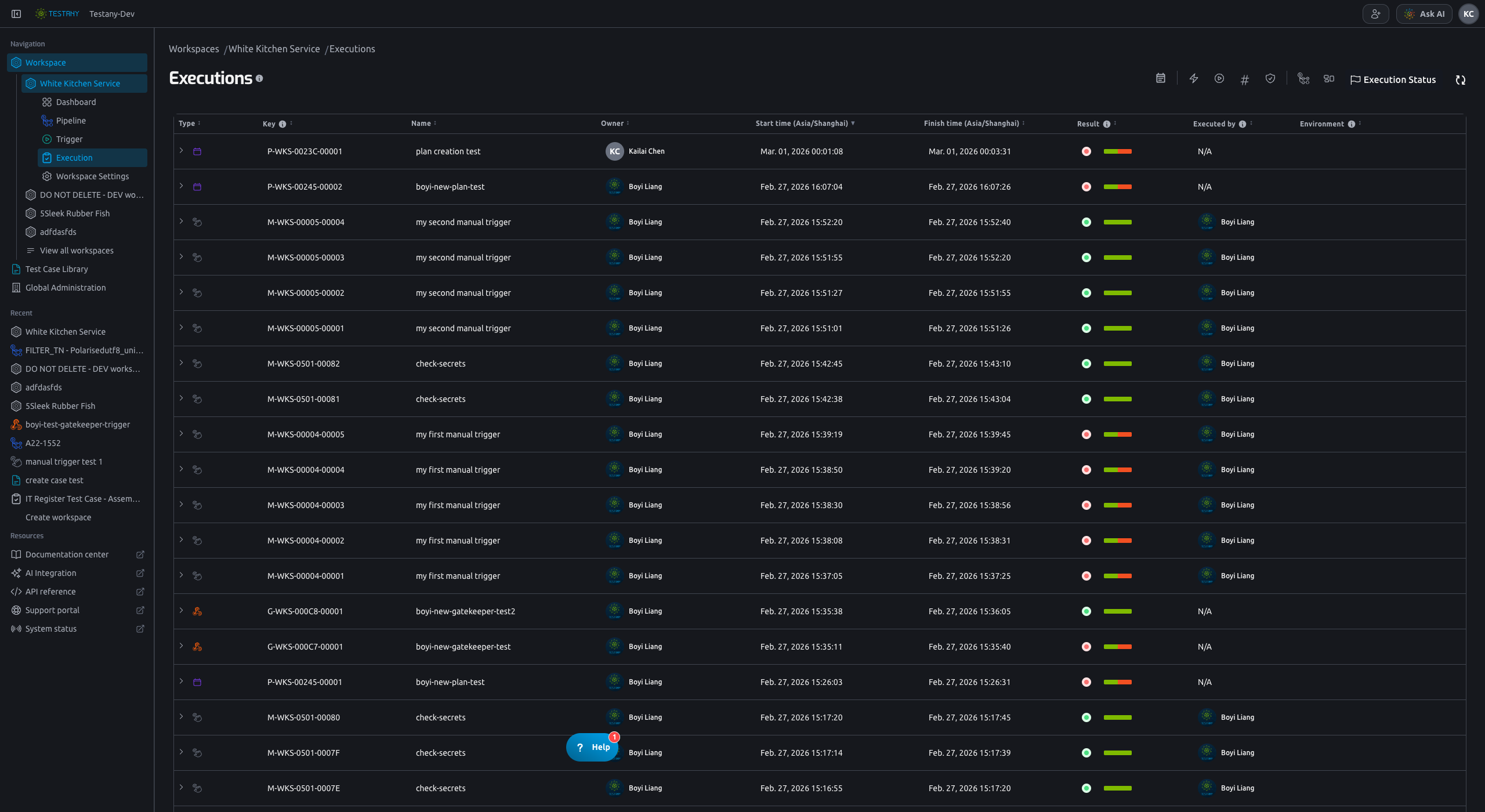This screenshot has height=812, width=1485.
Task: Click result progress bar for M-WKS-00005-00004
Action: click(x=1117, y=222)
